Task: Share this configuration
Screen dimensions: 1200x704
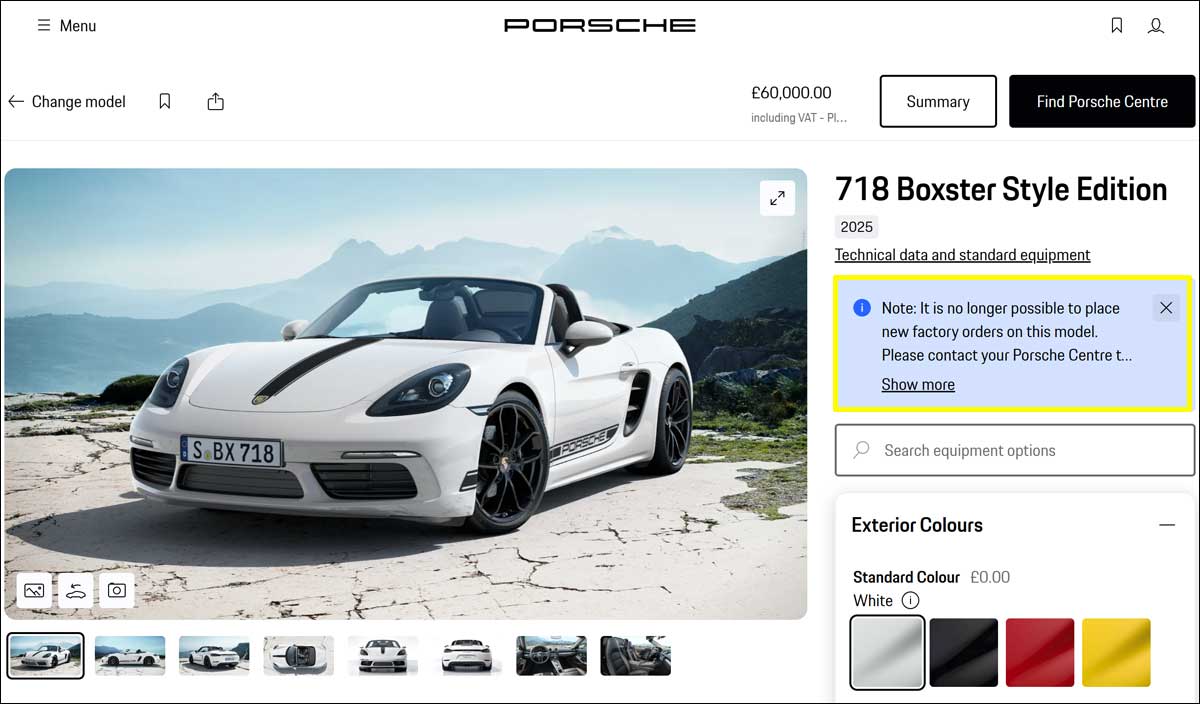Action: (x=215, y=101)
